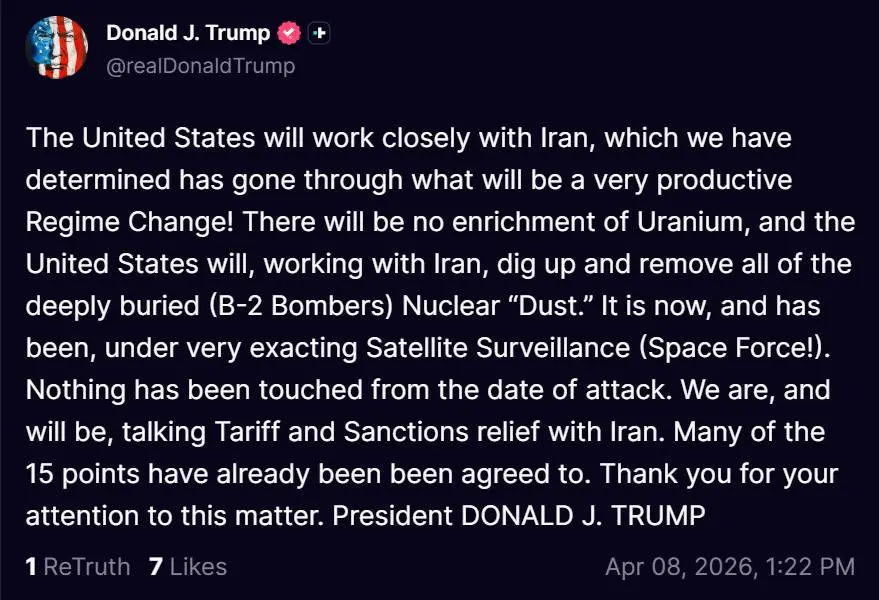Viewport: 879px width, 600px height.
Task: Click the Apr 08, 2026 timestamp
Action: [729, 567]
